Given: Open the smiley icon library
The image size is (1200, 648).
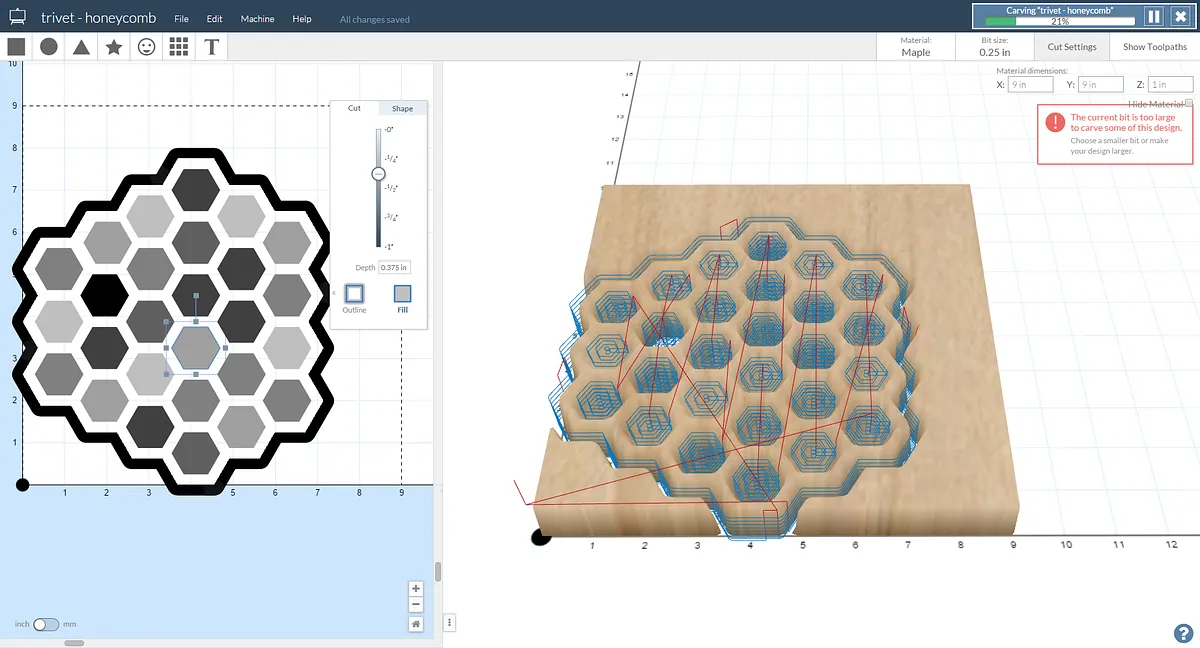Looking at the screenshot, I should (x=147, y=47).
